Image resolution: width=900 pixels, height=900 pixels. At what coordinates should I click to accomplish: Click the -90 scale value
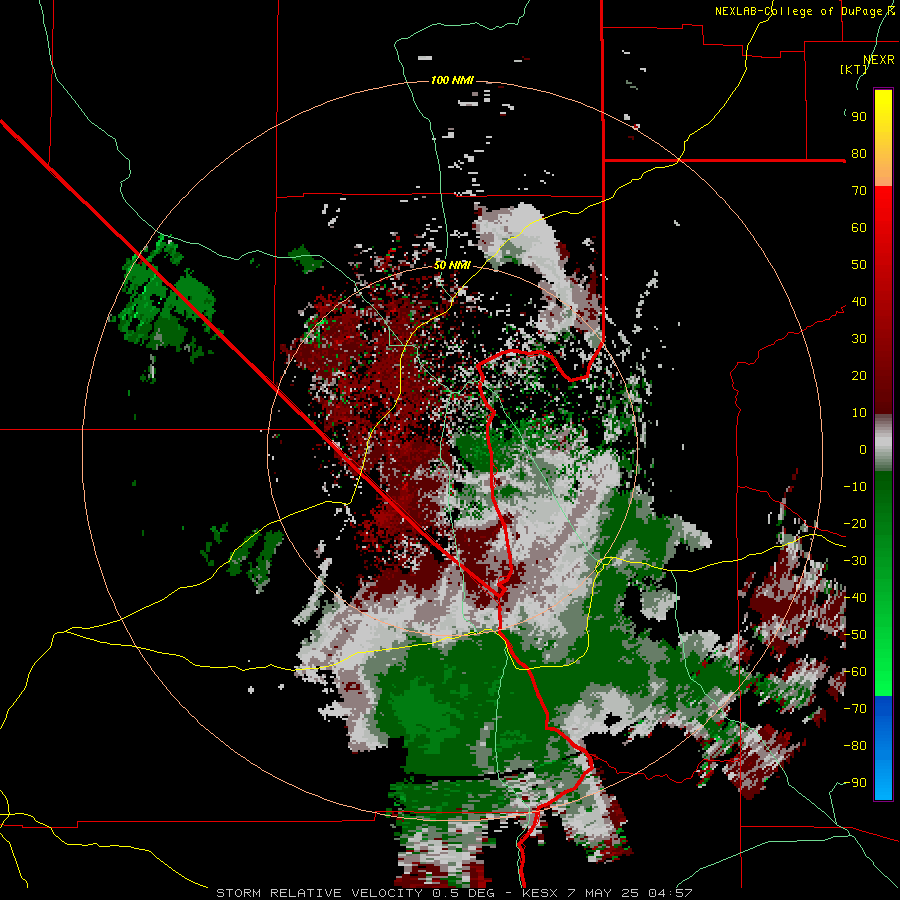click(855, 783)
